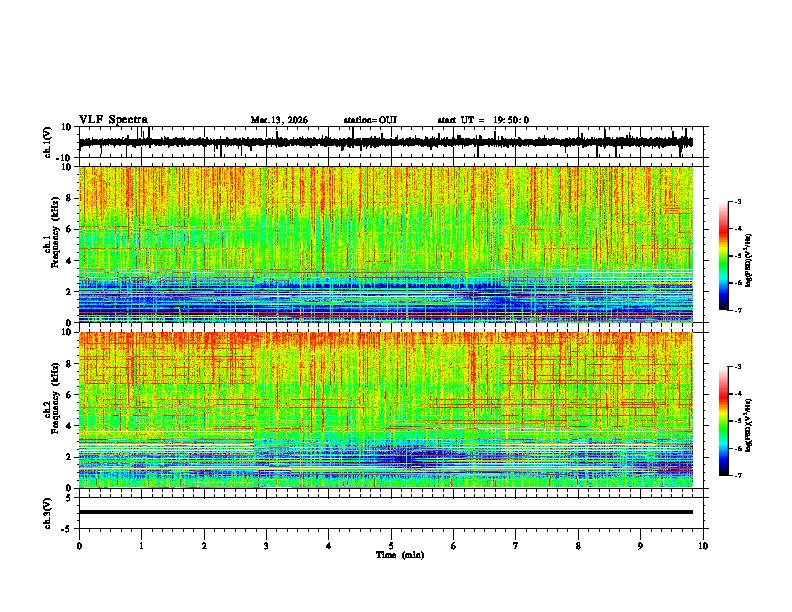Click the ch.1 color bar log(PSD) label
The image size is (792, 612).
click(x=749, y=260)
